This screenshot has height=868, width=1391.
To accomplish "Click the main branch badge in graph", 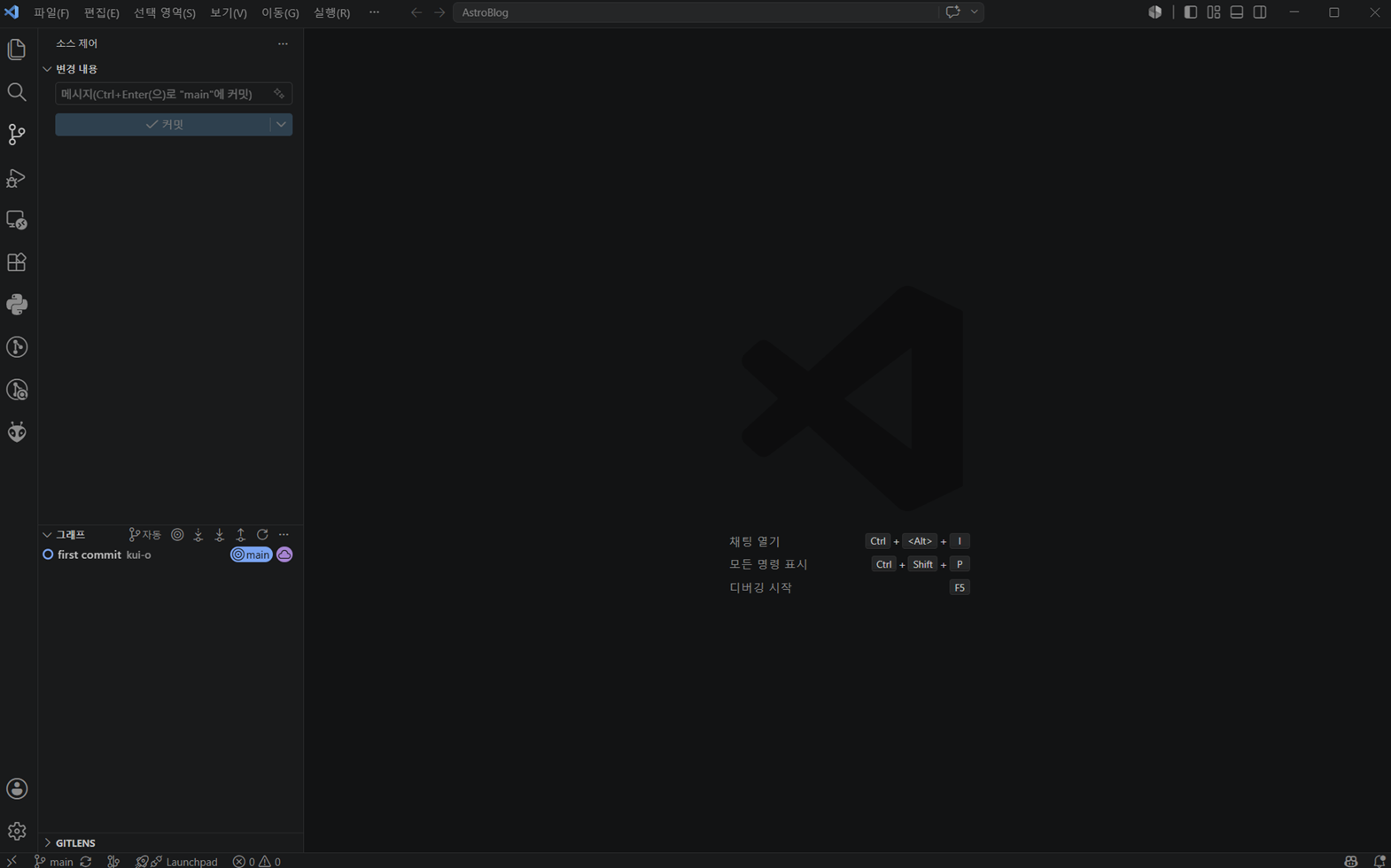I will 252,554.
